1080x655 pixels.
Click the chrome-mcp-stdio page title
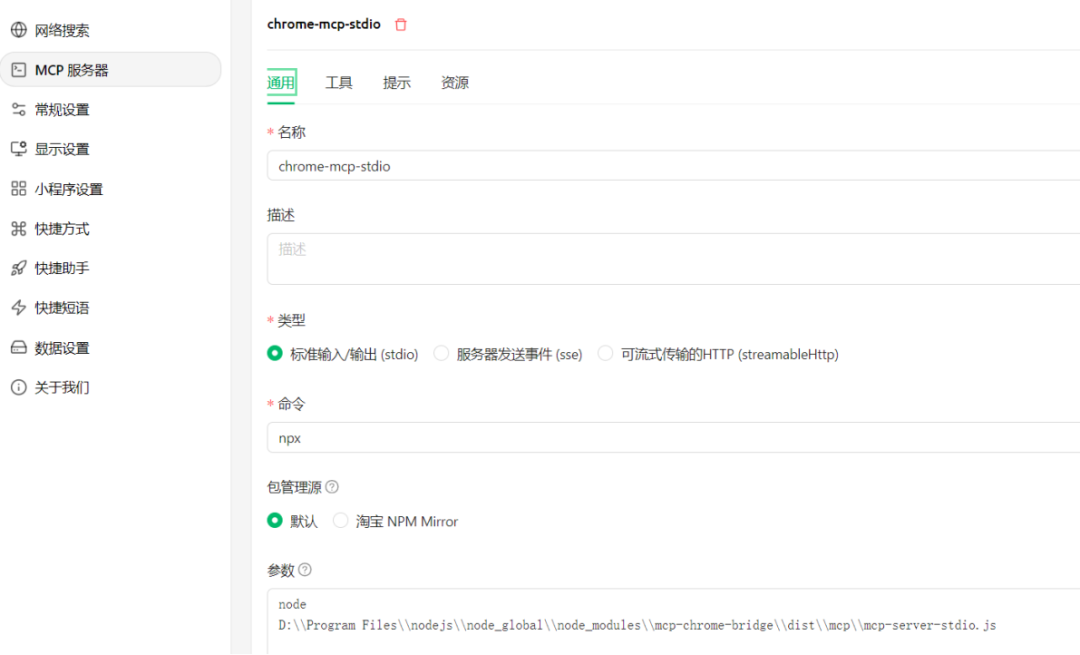click(x=324, y=24)
